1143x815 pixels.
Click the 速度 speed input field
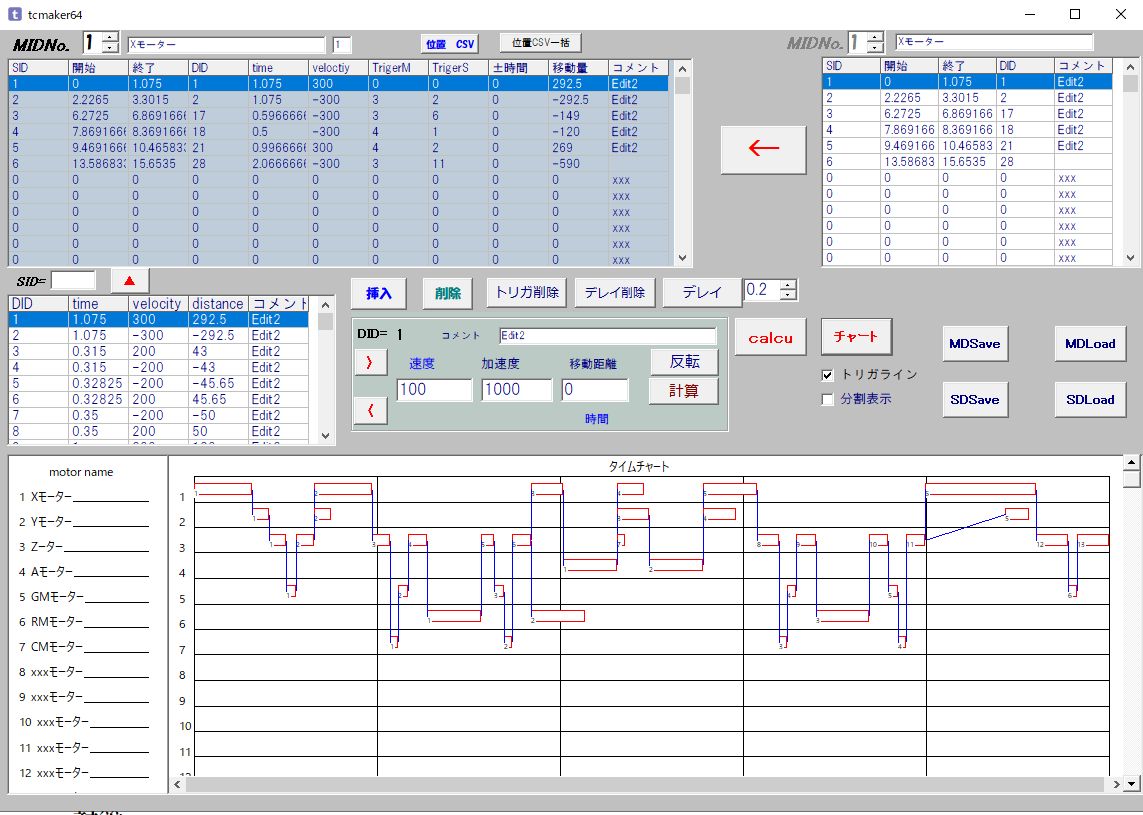click(x=434, y=390)
